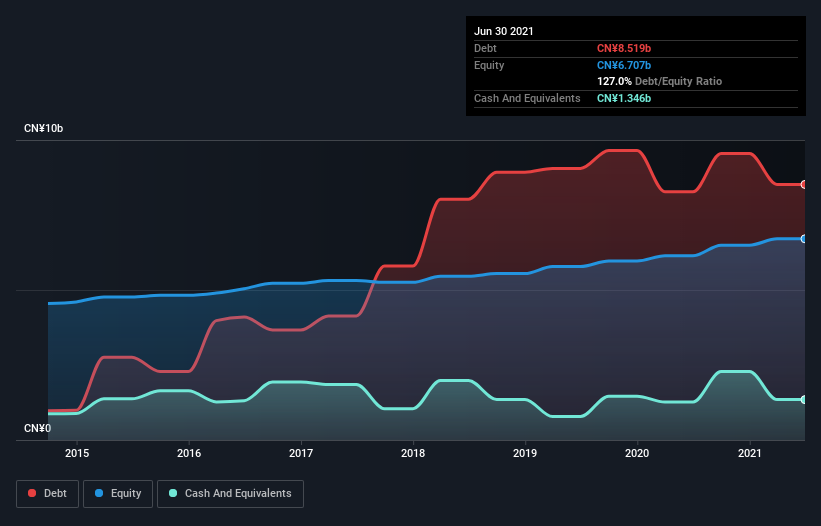Click the 2021 x-axis label
The image size is (821, 526).
pos(750,453)
